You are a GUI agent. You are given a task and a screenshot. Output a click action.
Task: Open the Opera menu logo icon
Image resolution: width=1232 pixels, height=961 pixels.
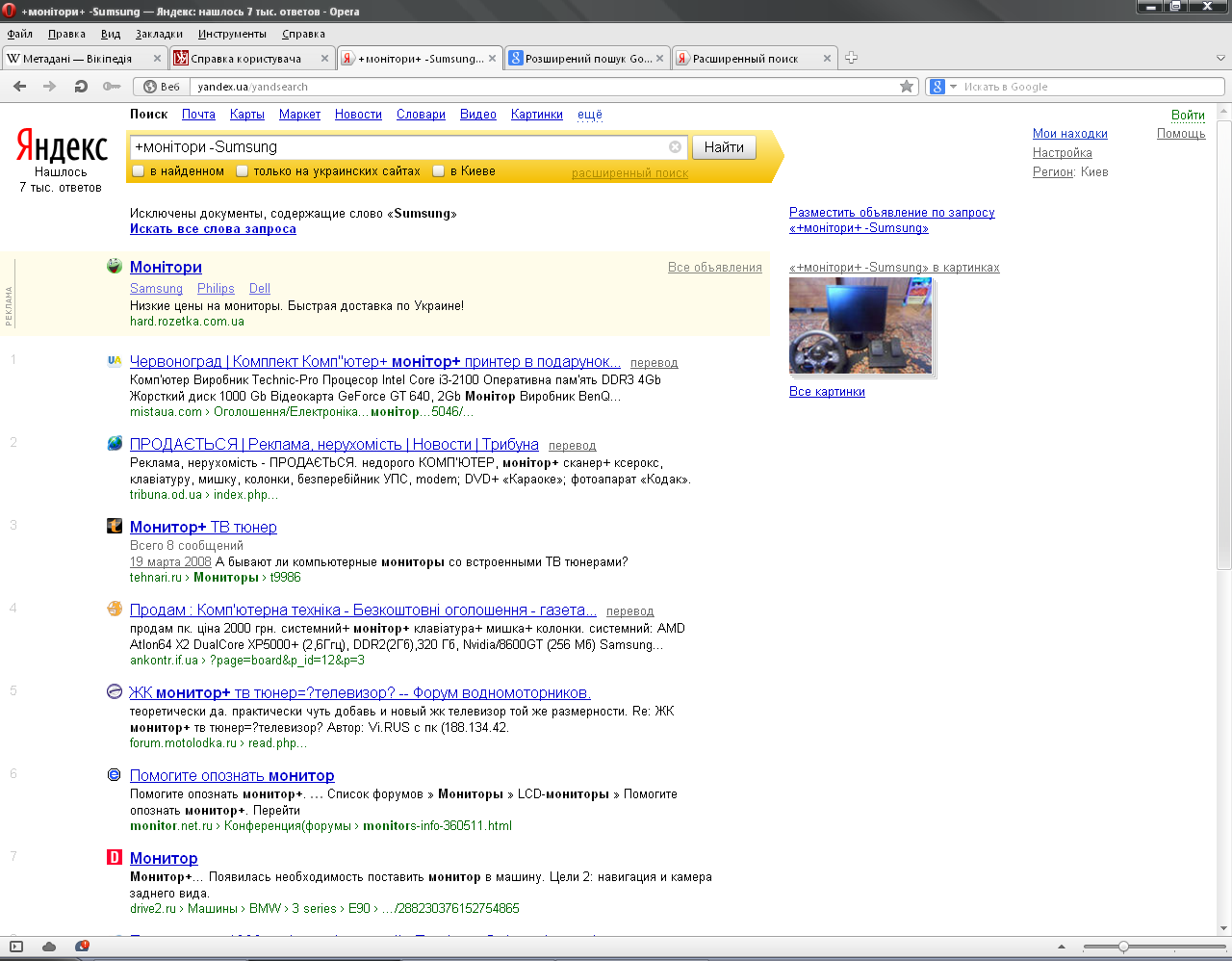tap(9, 11)
